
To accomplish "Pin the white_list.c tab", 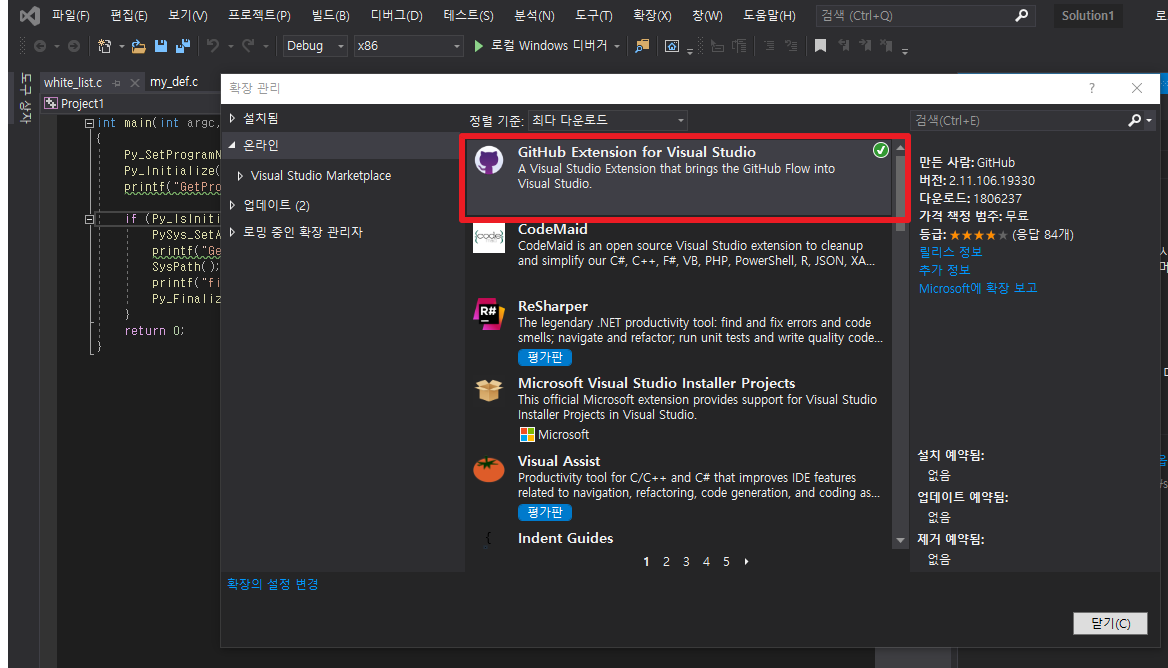I will tap(117, 83).
